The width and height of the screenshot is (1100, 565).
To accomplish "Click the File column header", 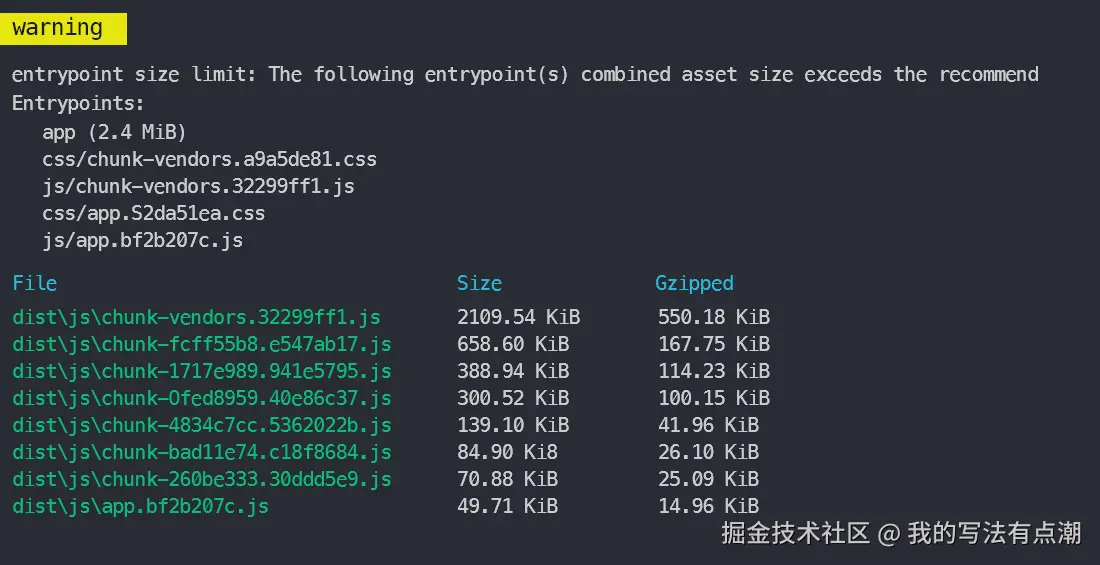I will pyautogui.click(x=34, y=283).
